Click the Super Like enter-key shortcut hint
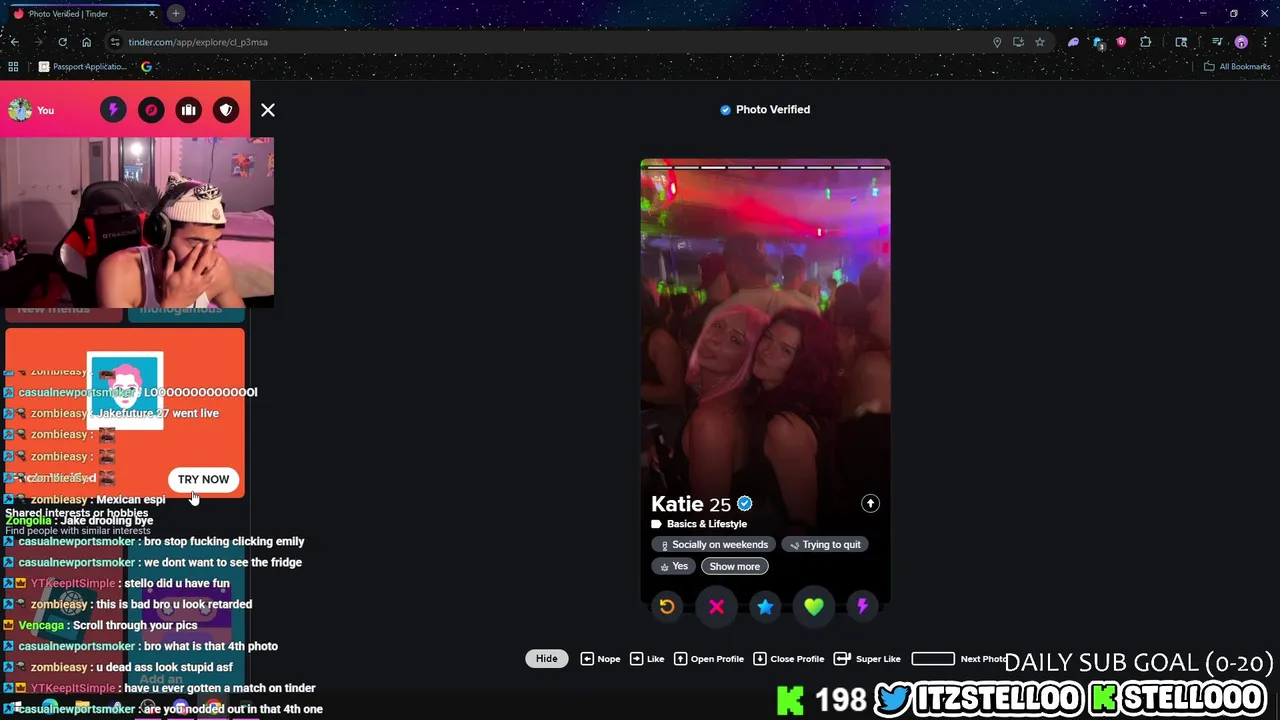1280x720 pixels. click(867, 659)
